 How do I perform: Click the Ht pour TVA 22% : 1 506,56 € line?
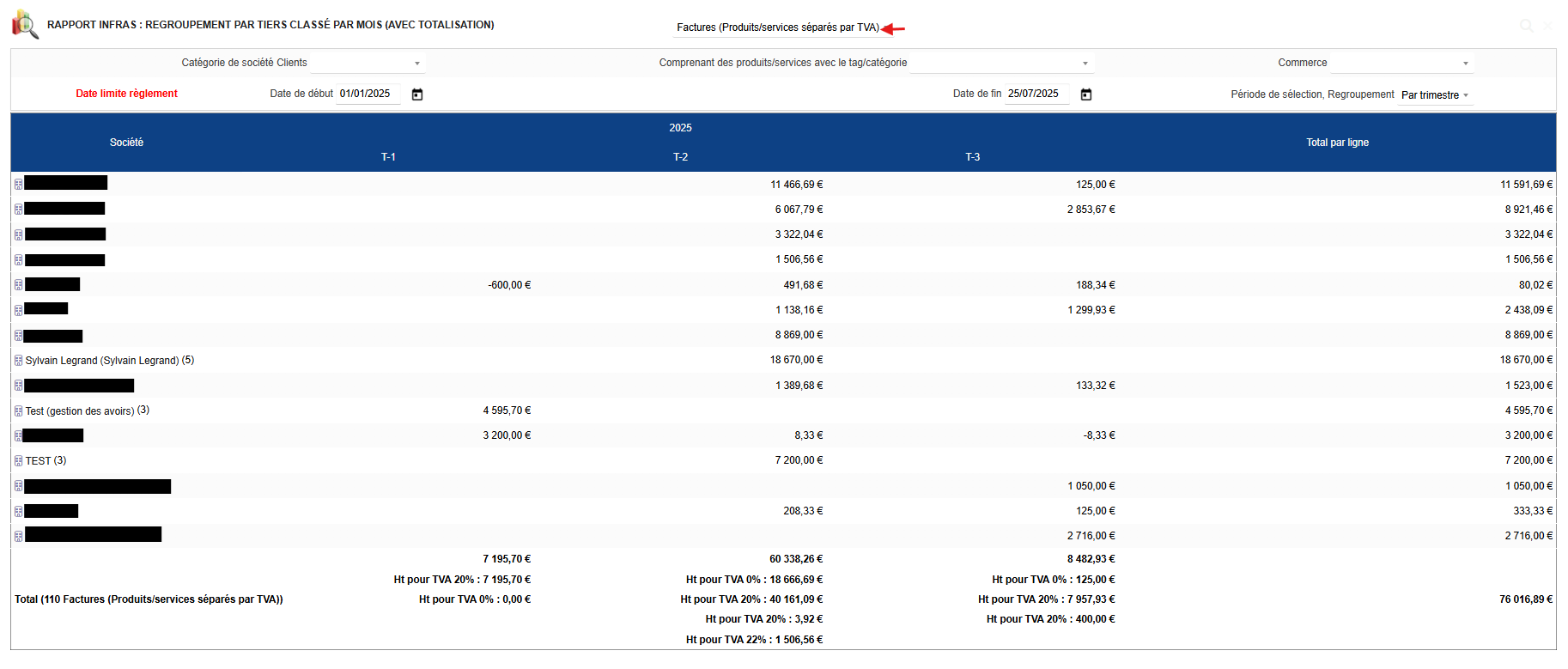[754, 640]
